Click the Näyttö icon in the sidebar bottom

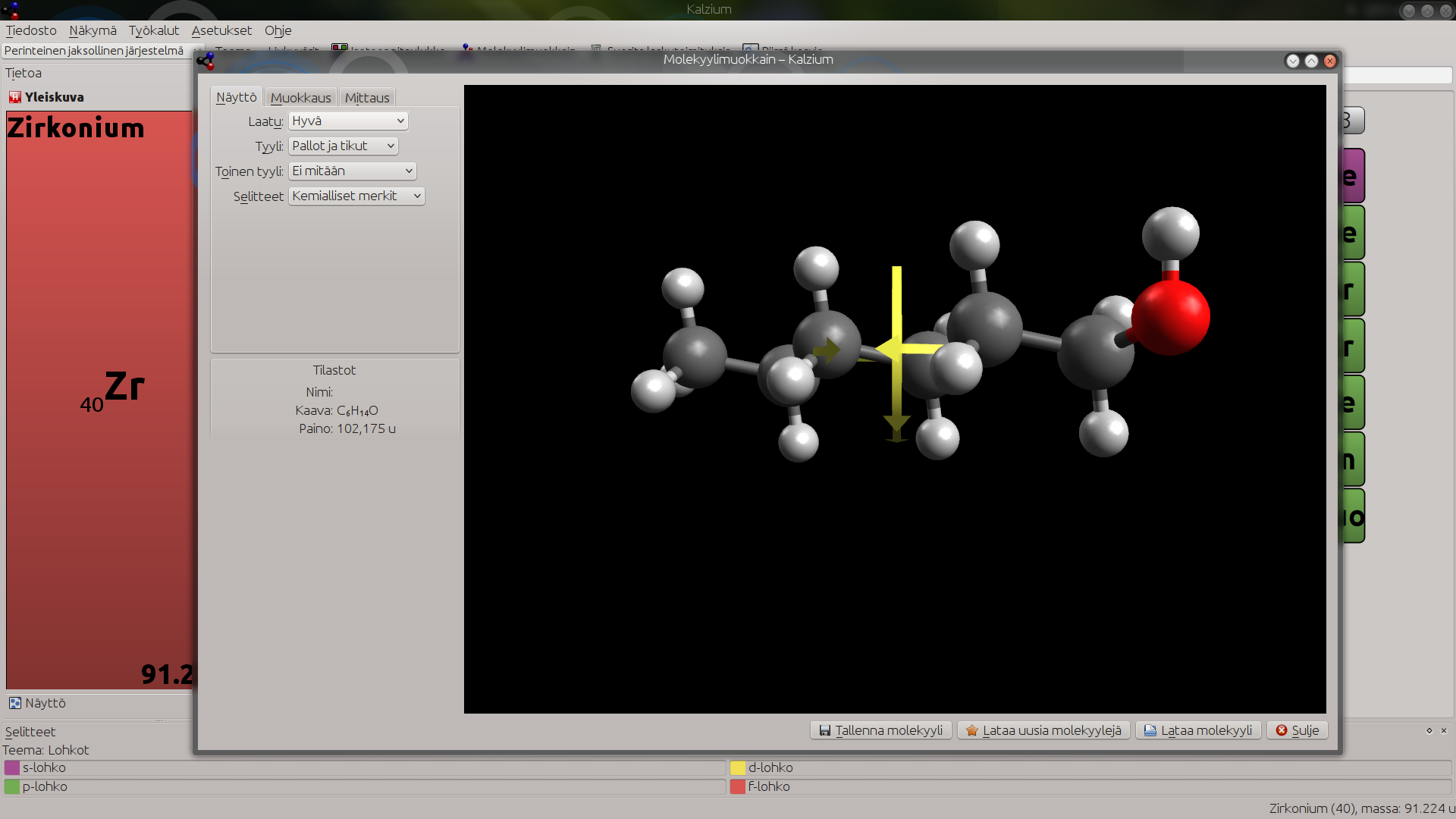point(15,703)
